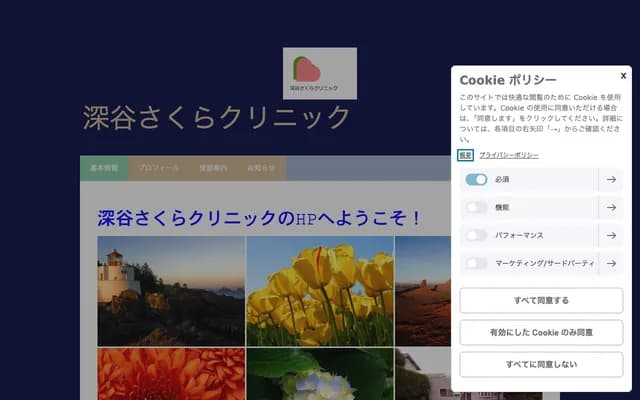Open the blue hydrangea photo thumbnail
640x400 pixels.
click(320, 374)
